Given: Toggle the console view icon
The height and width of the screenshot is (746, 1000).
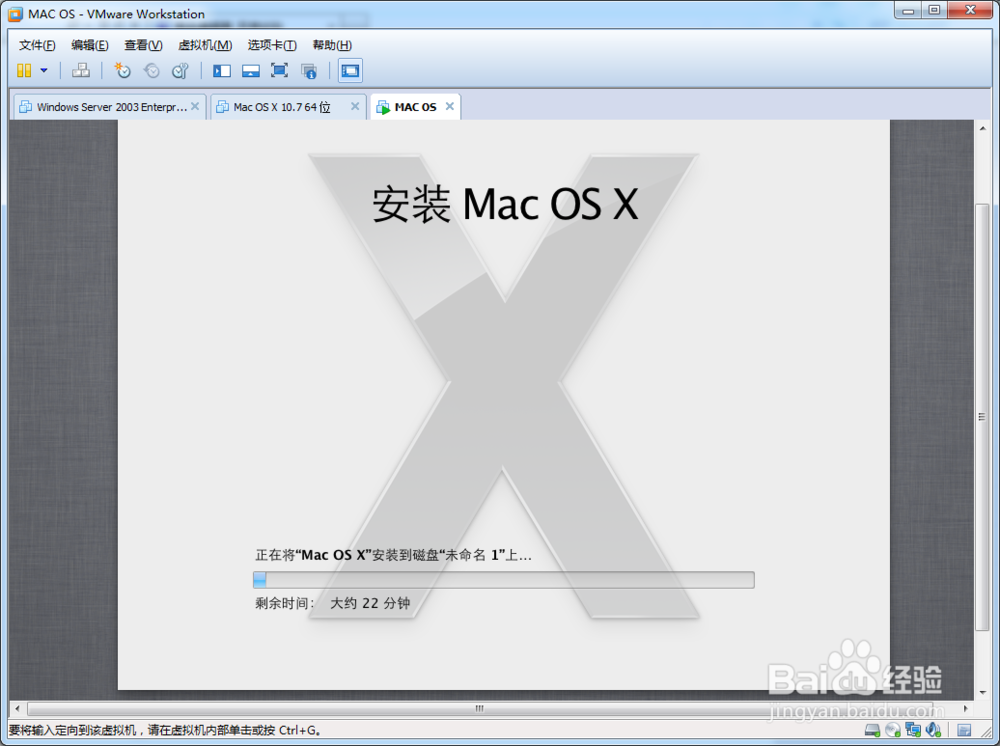Looking at the screenshot, I should pos(350,70).
